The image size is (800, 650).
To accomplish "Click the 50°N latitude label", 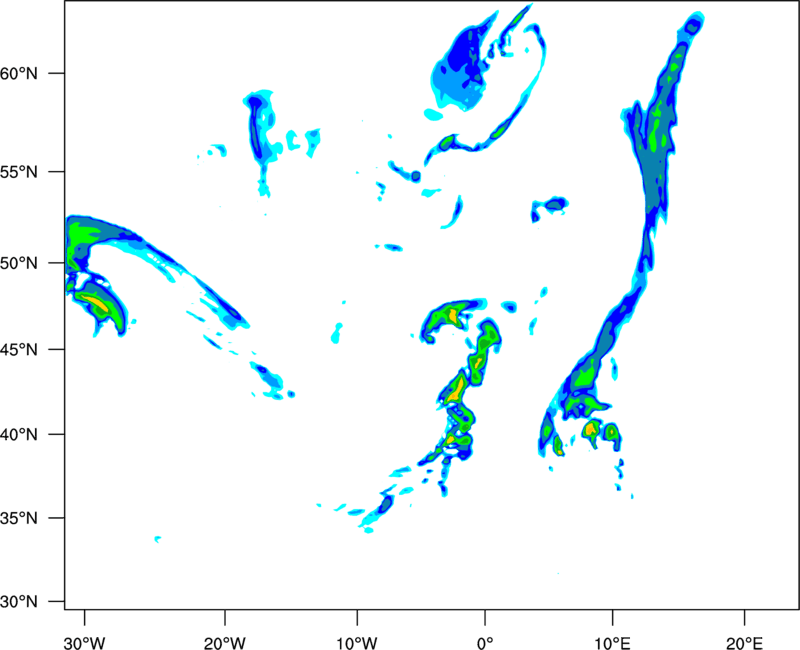I will 19,263.
